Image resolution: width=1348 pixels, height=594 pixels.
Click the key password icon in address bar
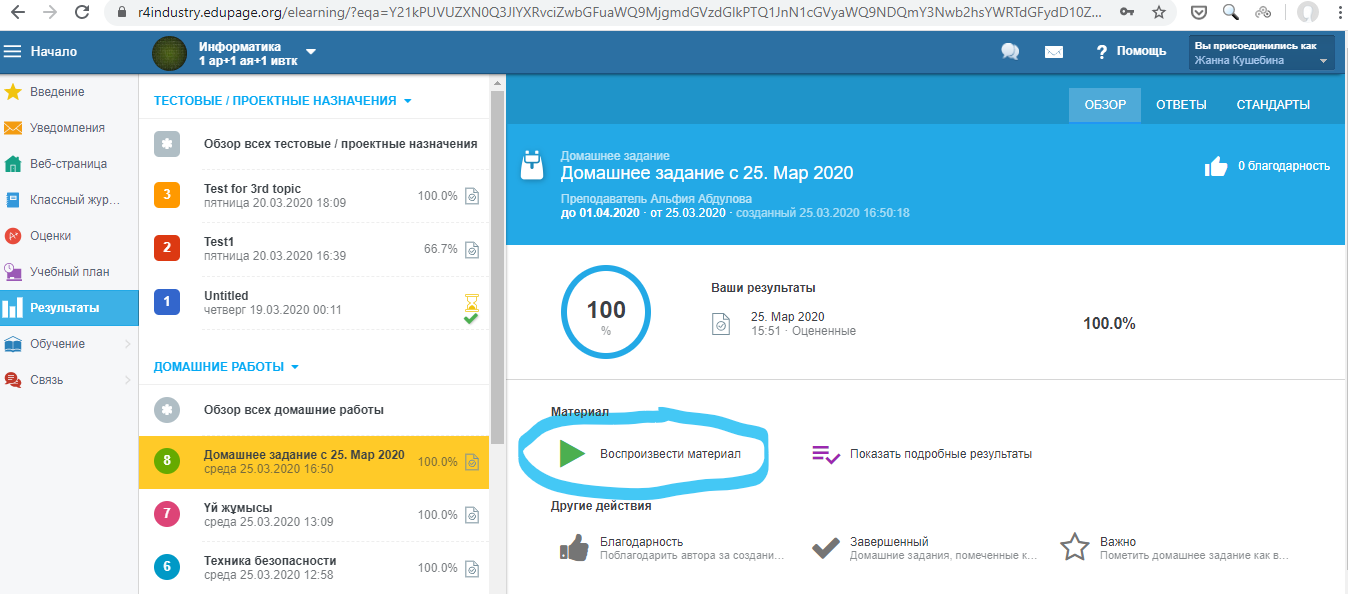click(x=1127, y=13)
